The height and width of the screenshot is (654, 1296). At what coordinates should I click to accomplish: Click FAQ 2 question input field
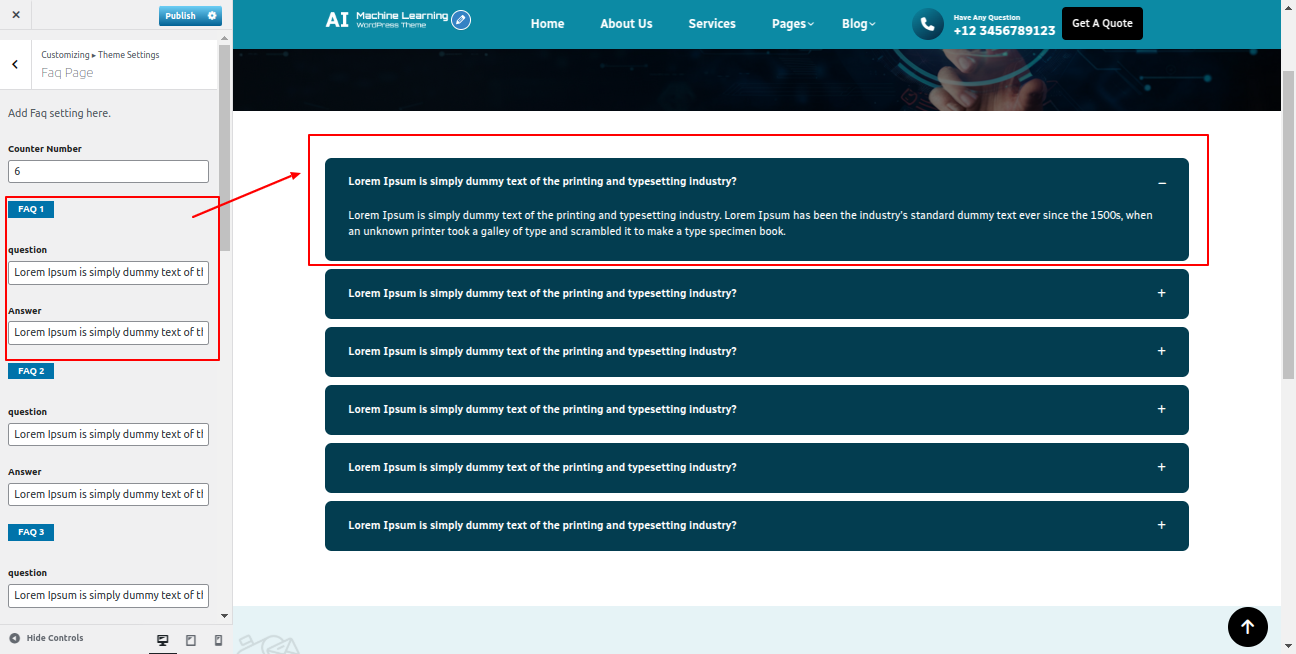(x=108, y=434)
